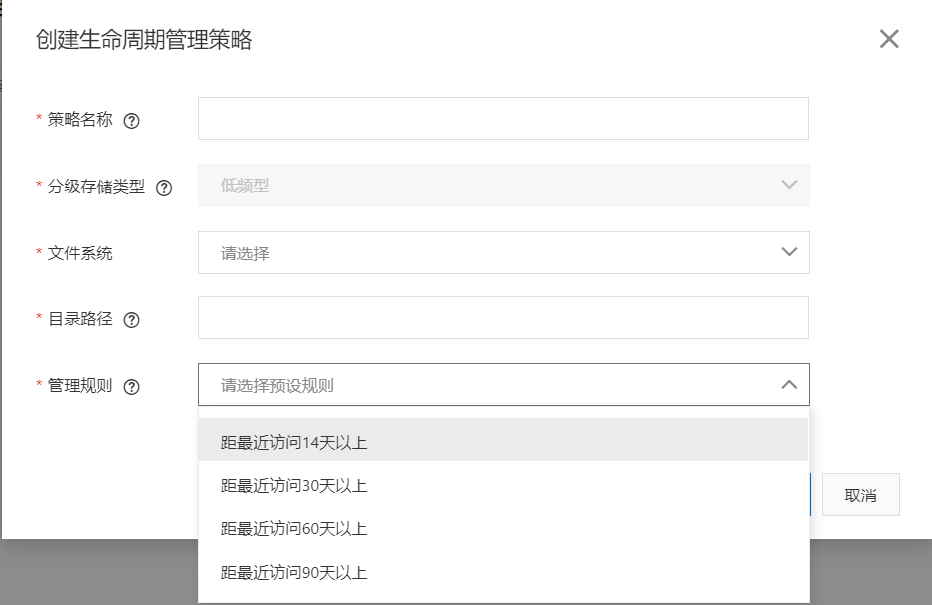Click the 创建生命周期管理策略 dialog title
Viewport: 932px width, 605px height.
[144, 40]
